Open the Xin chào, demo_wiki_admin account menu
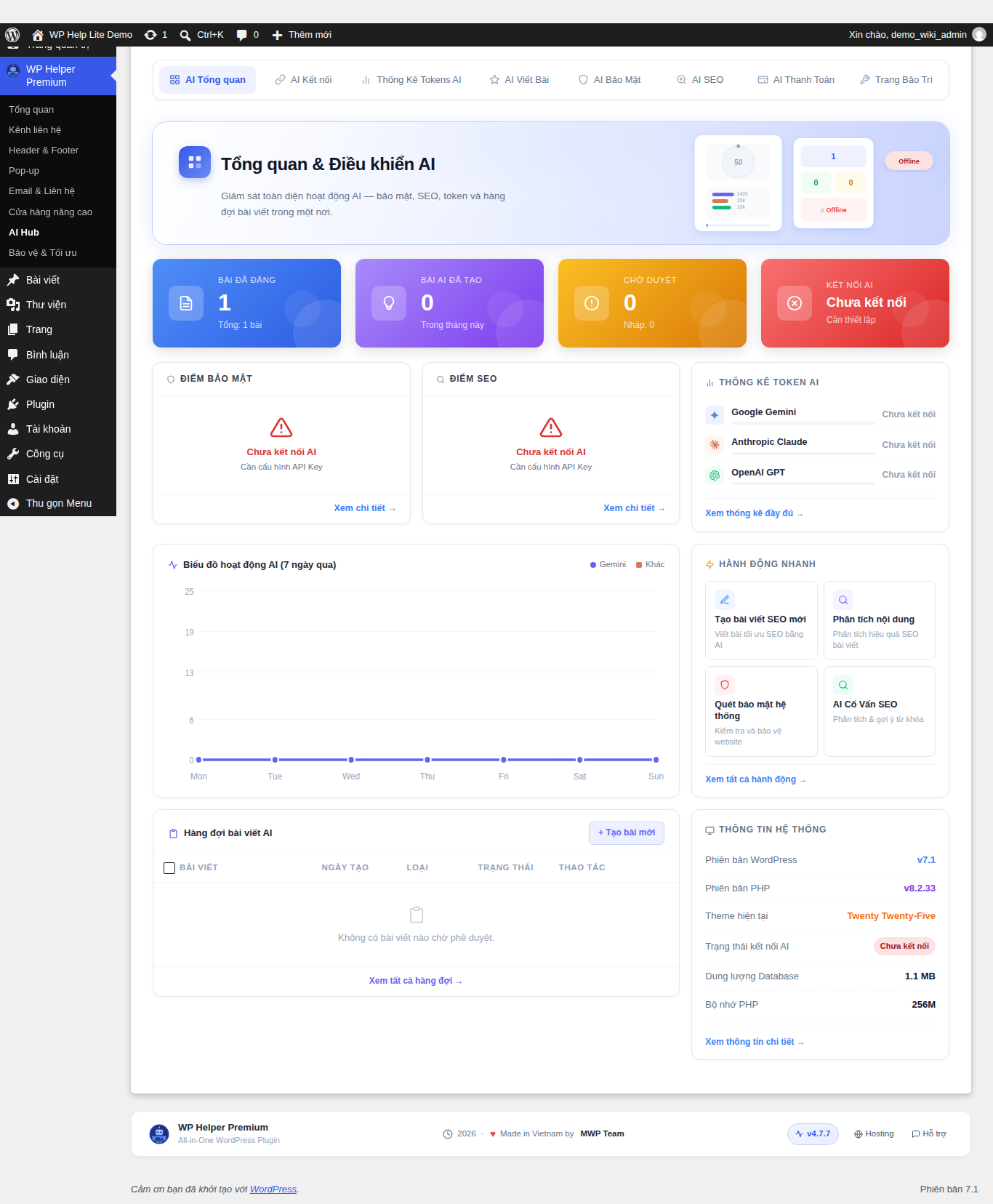Screen dimensions: 993x1204 click(917, 35)
